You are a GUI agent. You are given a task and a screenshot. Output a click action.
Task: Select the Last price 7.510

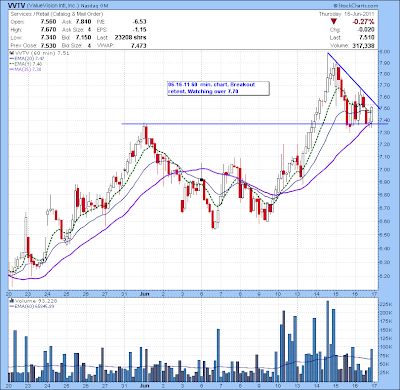(x=367, y=37)
